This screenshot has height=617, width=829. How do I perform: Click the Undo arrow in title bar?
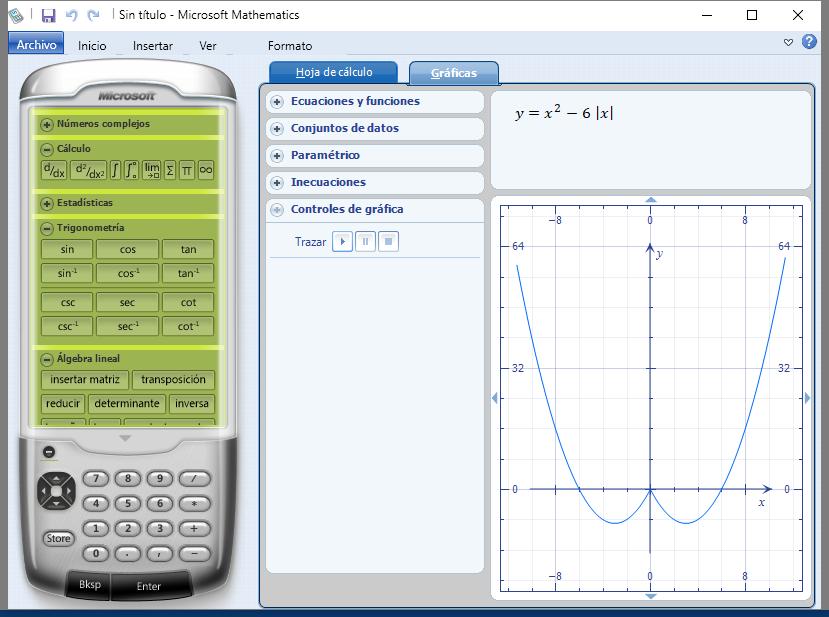[x=71, y=15]
